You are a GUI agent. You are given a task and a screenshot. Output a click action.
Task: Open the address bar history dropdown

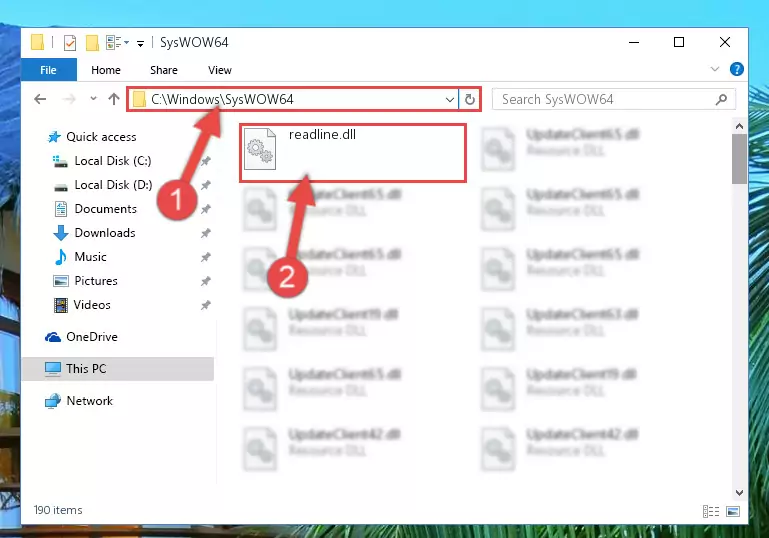coord(449,100)
